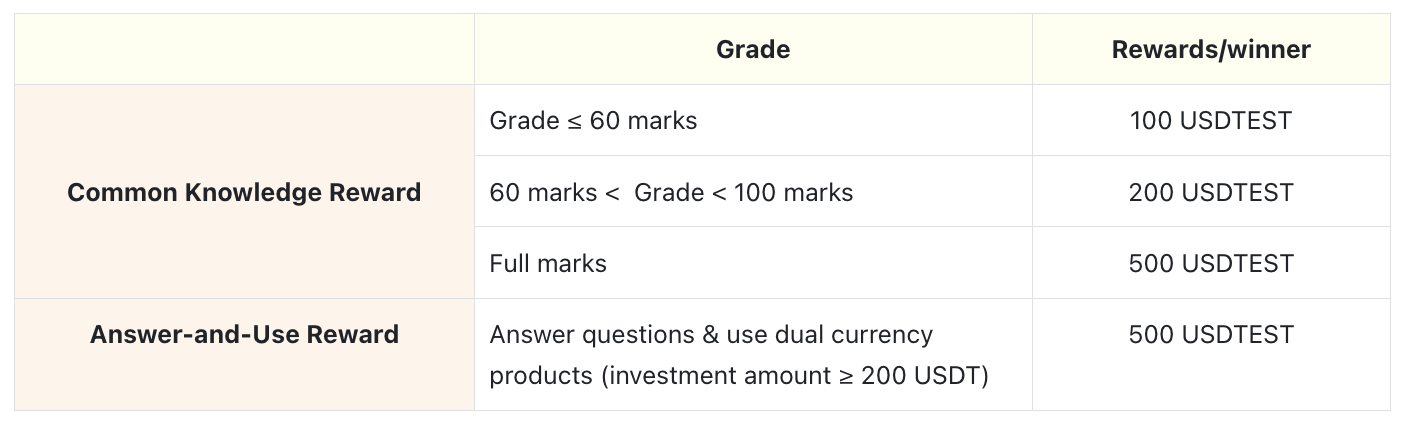
Task: Select the "Grade ≤ 60 marks" cell
Action: 593,121
